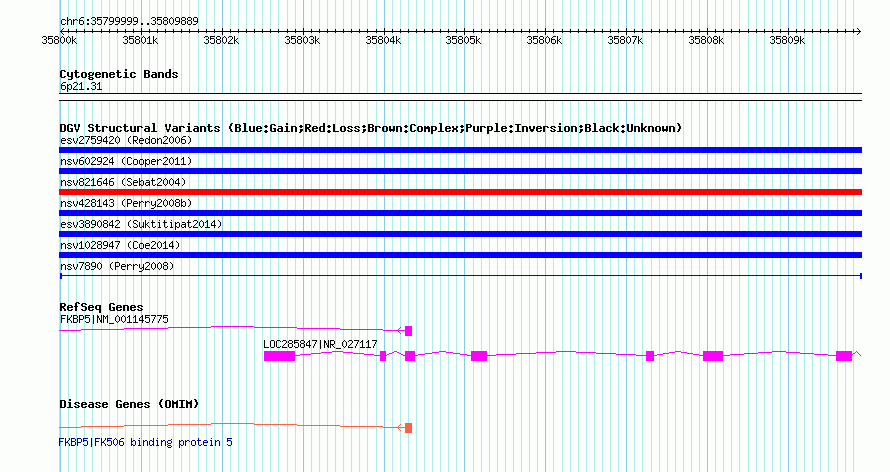Click the 35808k ruler tick label
Screen dimensions: 890x472
[706, 41]
